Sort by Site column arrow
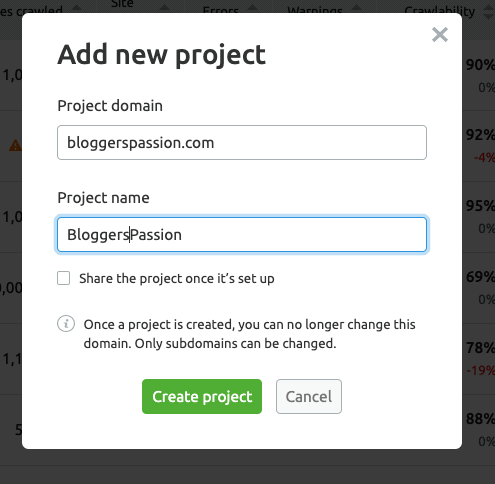 point(164,8)
